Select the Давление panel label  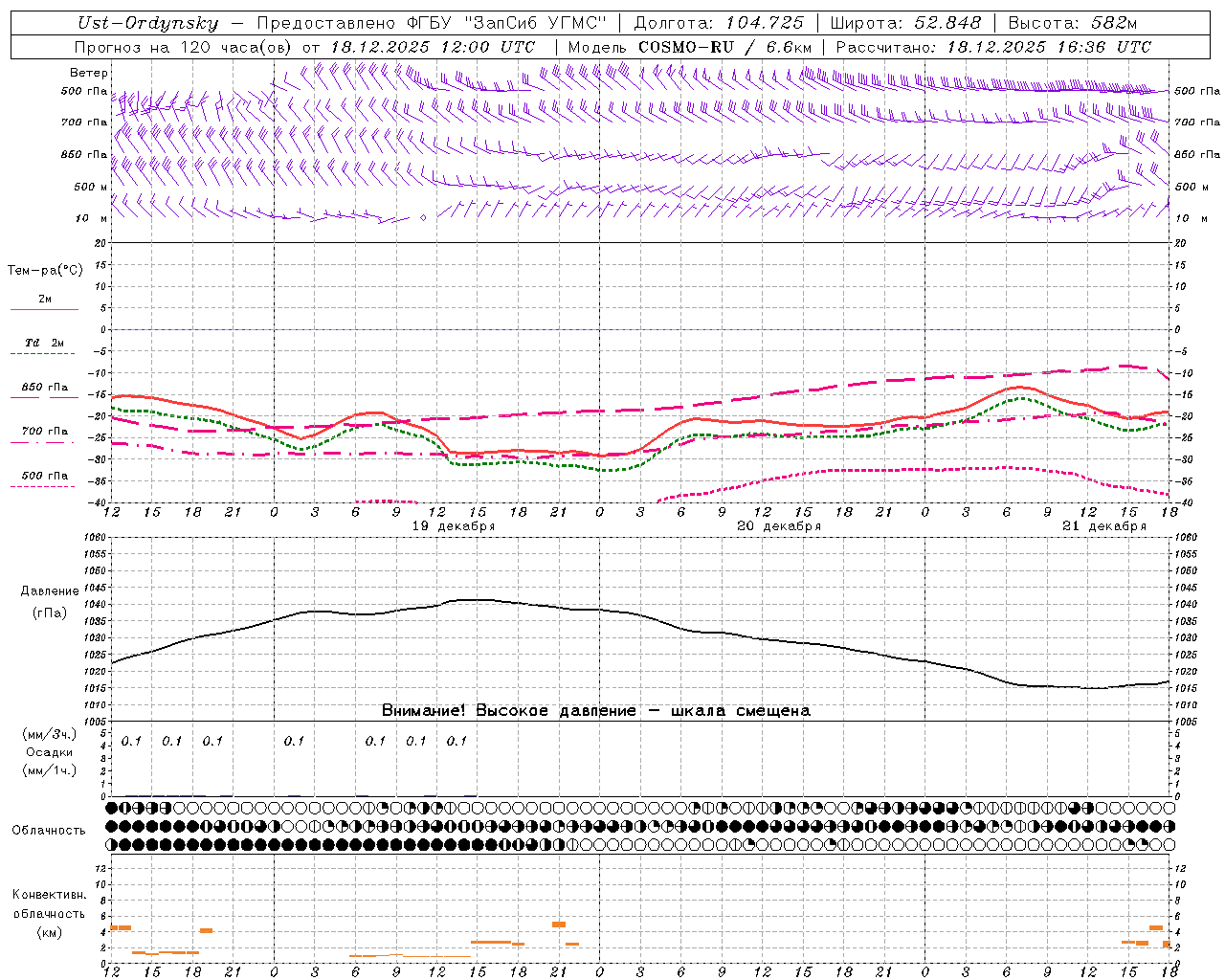click(x=50, y=591)
